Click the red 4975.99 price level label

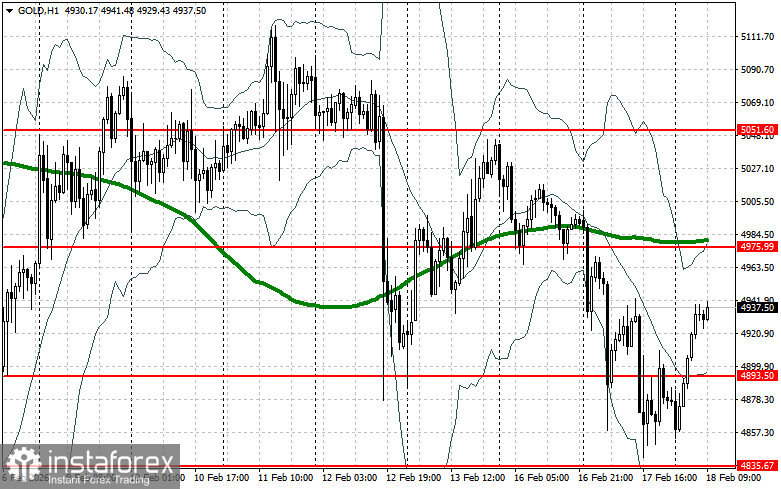[x=758, y=247]
